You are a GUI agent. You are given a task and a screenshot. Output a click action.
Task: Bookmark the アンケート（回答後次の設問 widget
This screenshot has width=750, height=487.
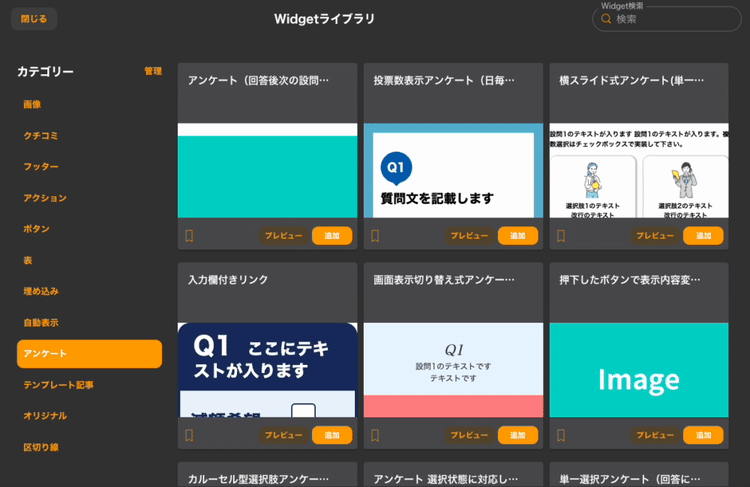189,236
